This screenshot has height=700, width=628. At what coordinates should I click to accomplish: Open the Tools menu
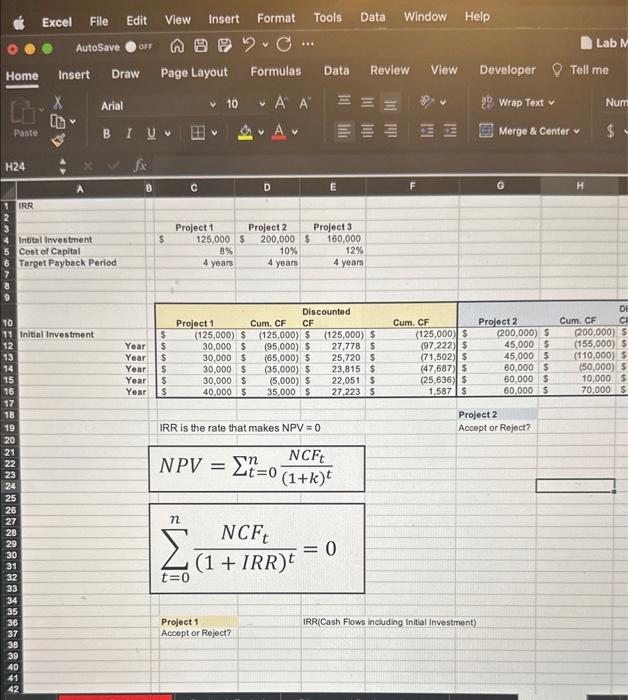pyautogui.click(x=327, y=17)
